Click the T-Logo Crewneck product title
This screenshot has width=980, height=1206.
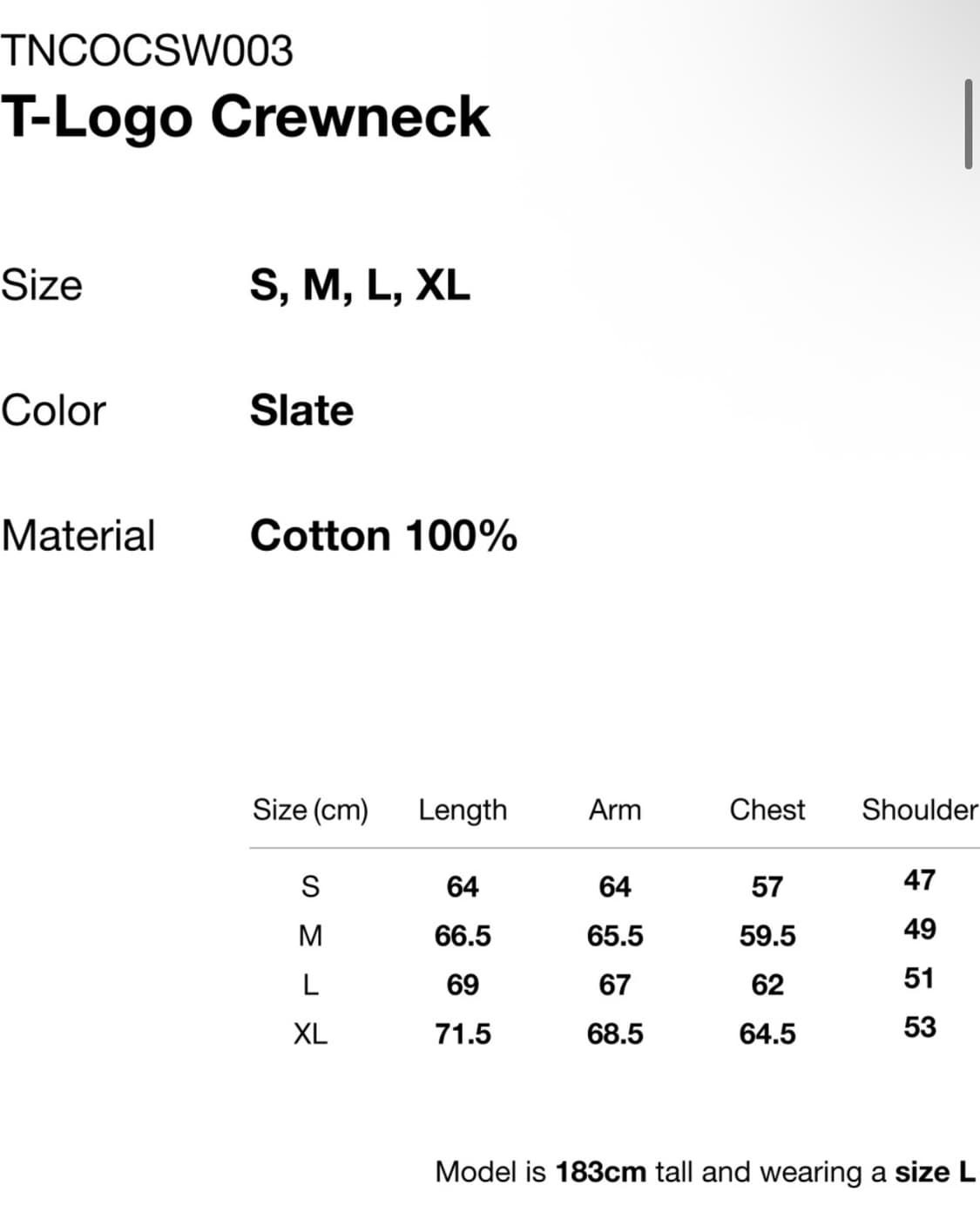tap(246, 117)
